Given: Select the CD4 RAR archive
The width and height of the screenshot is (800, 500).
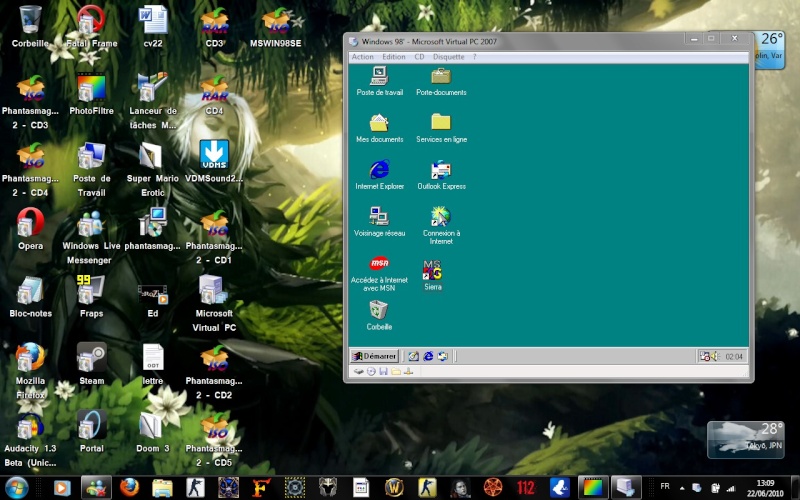Looking at the screenshot, I should [x=214, y=94].
